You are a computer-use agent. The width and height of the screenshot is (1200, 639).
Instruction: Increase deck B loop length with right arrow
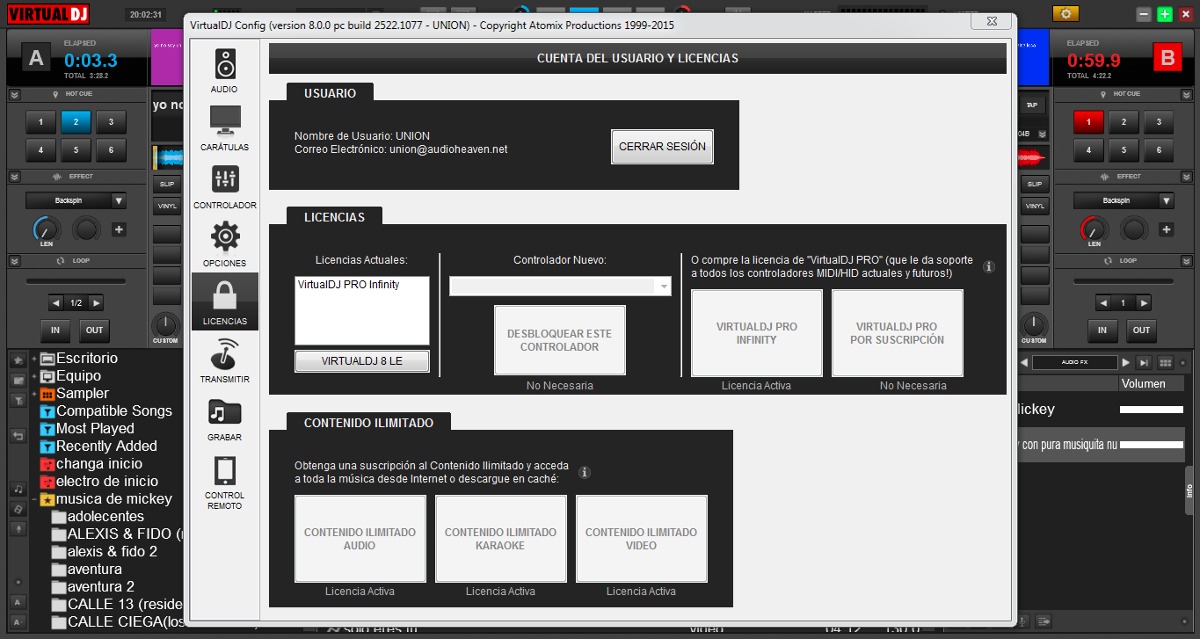tap(1145, 303)
